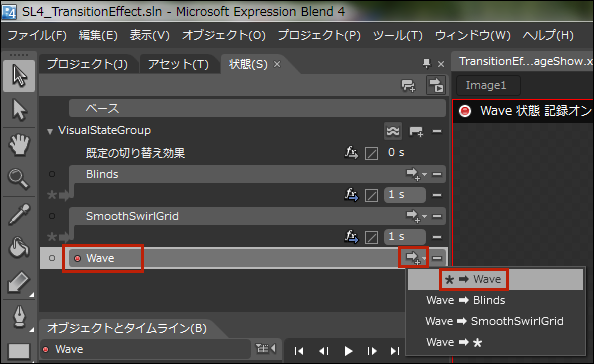Select the Selection arrow tool

19,76
